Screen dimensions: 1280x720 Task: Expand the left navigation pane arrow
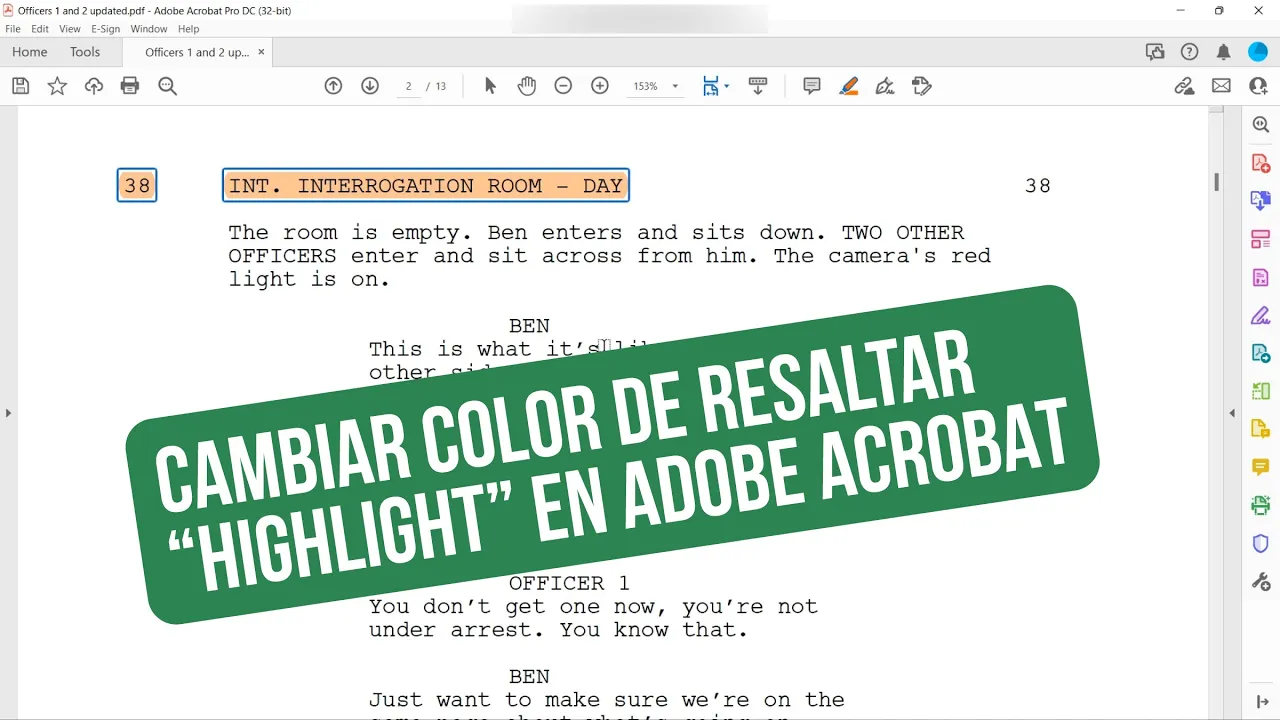[8, 412]
